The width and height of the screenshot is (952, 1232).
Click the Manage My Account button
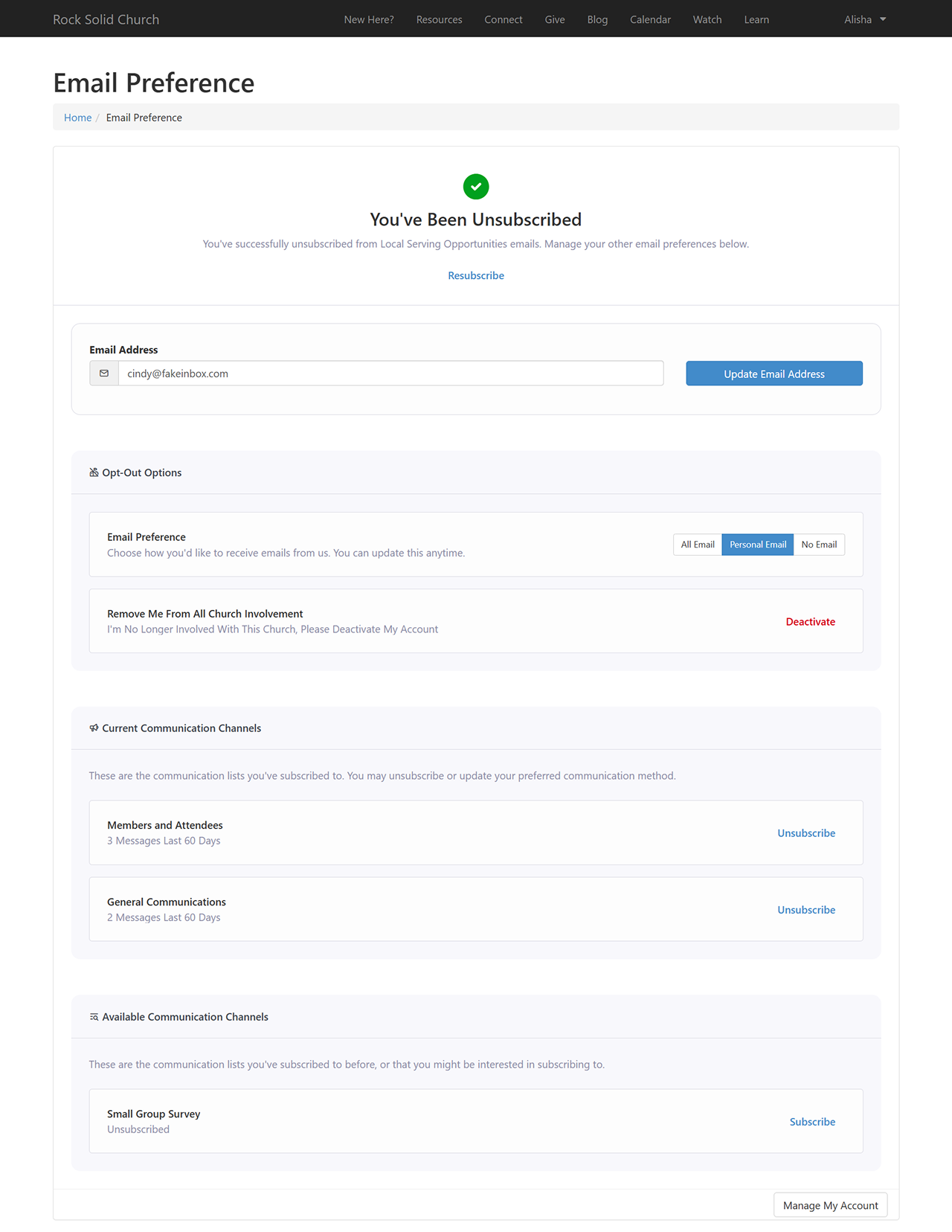tap(830, 1205)
